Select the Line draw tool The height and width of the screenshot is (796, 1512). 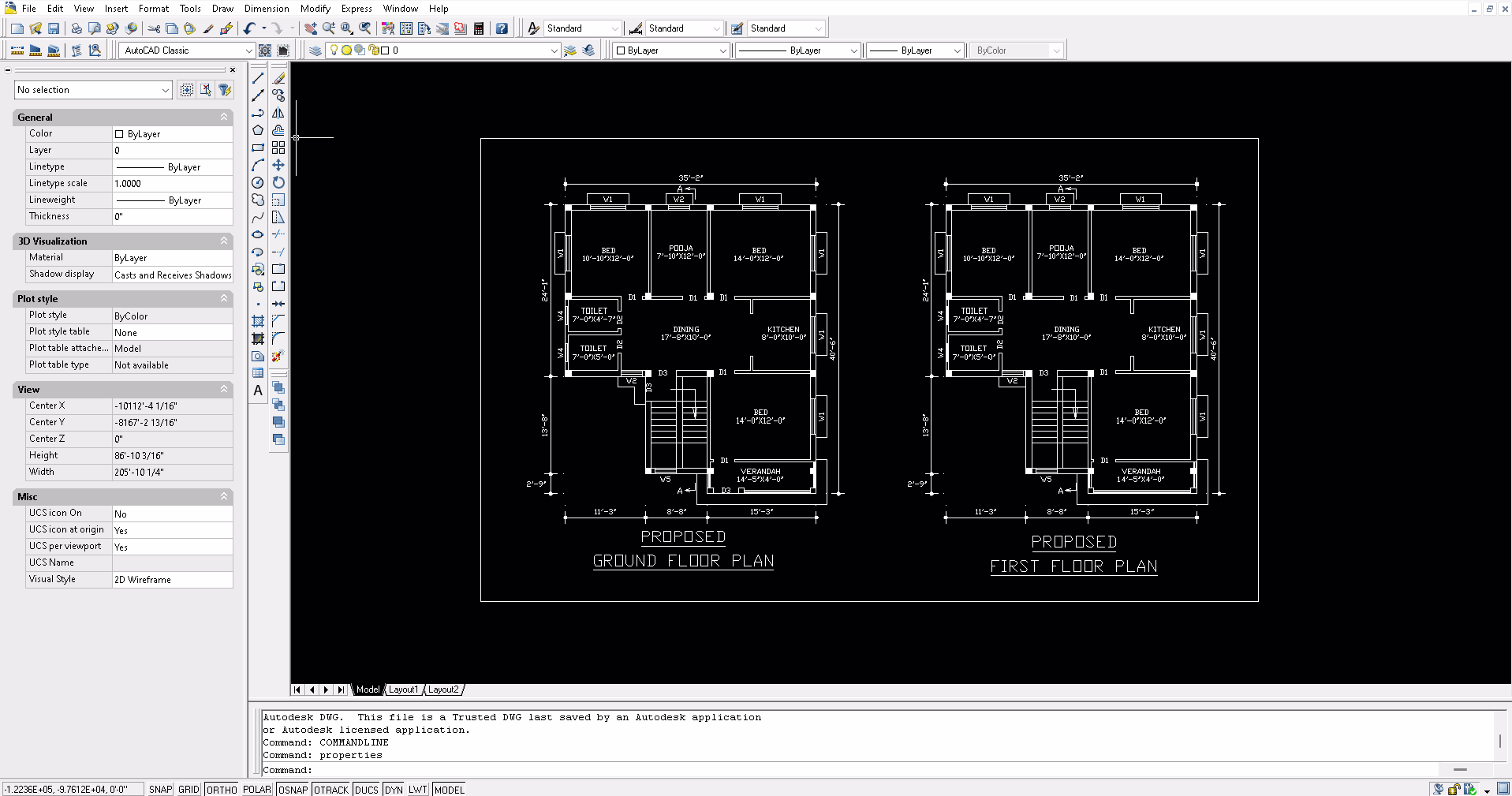pyautogui.click(x=258, y=78)
